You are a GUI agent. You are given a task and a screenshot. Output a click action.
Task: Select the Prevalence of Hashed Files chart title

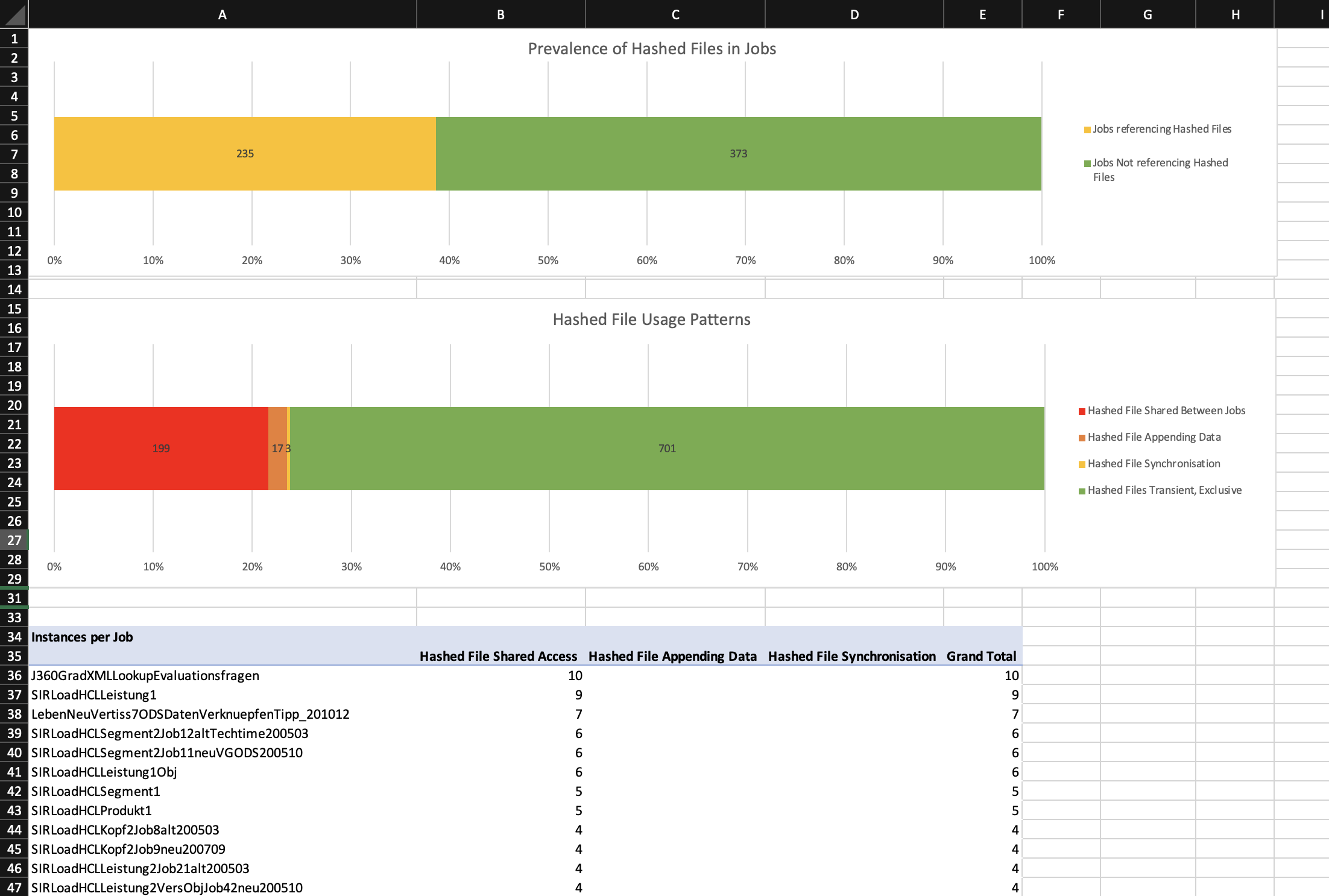(652, 49)
